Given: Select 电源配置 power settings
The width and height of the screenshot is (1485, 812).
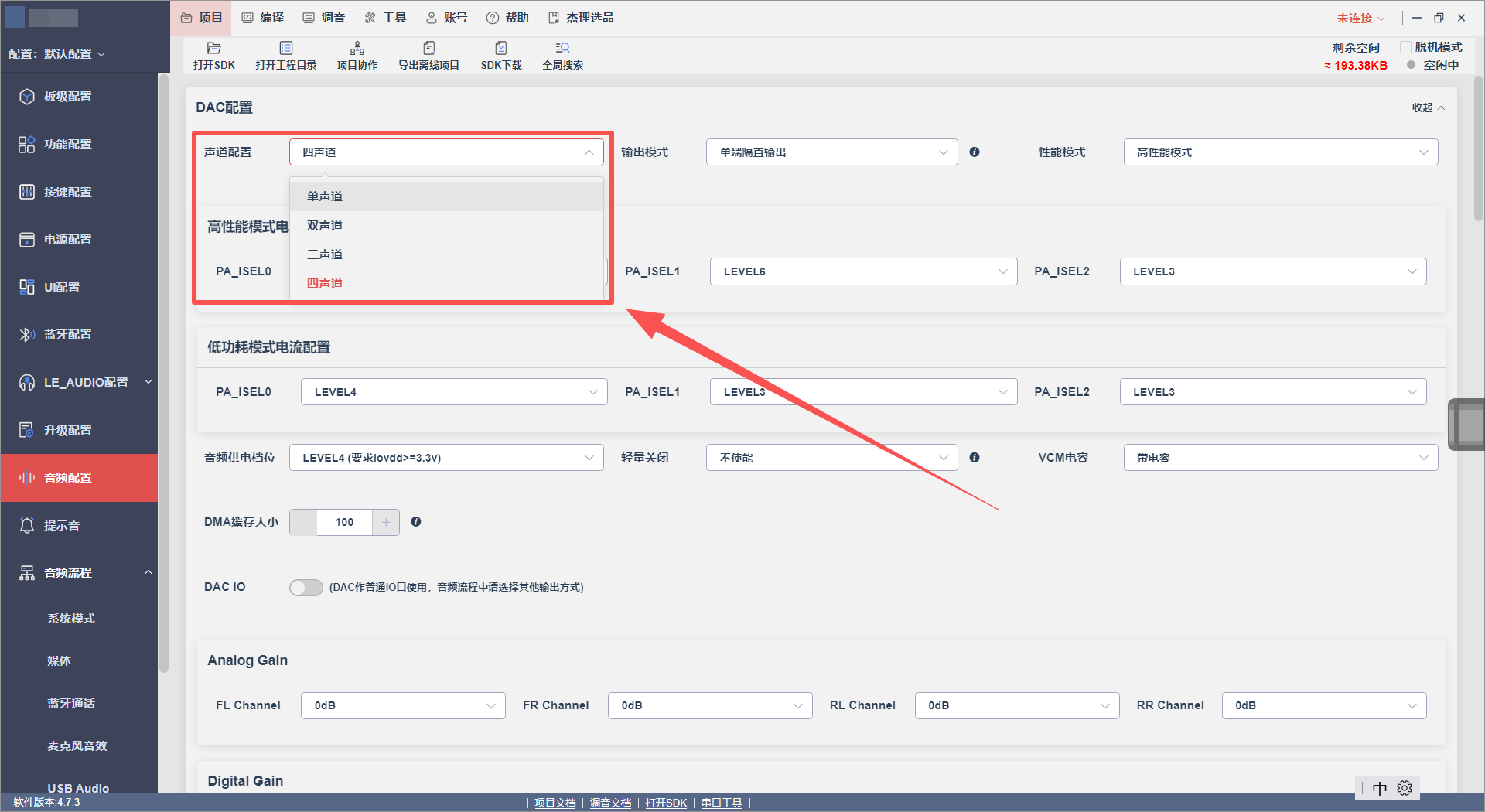Looking at the screenshot, I should [x=79, y=240].
